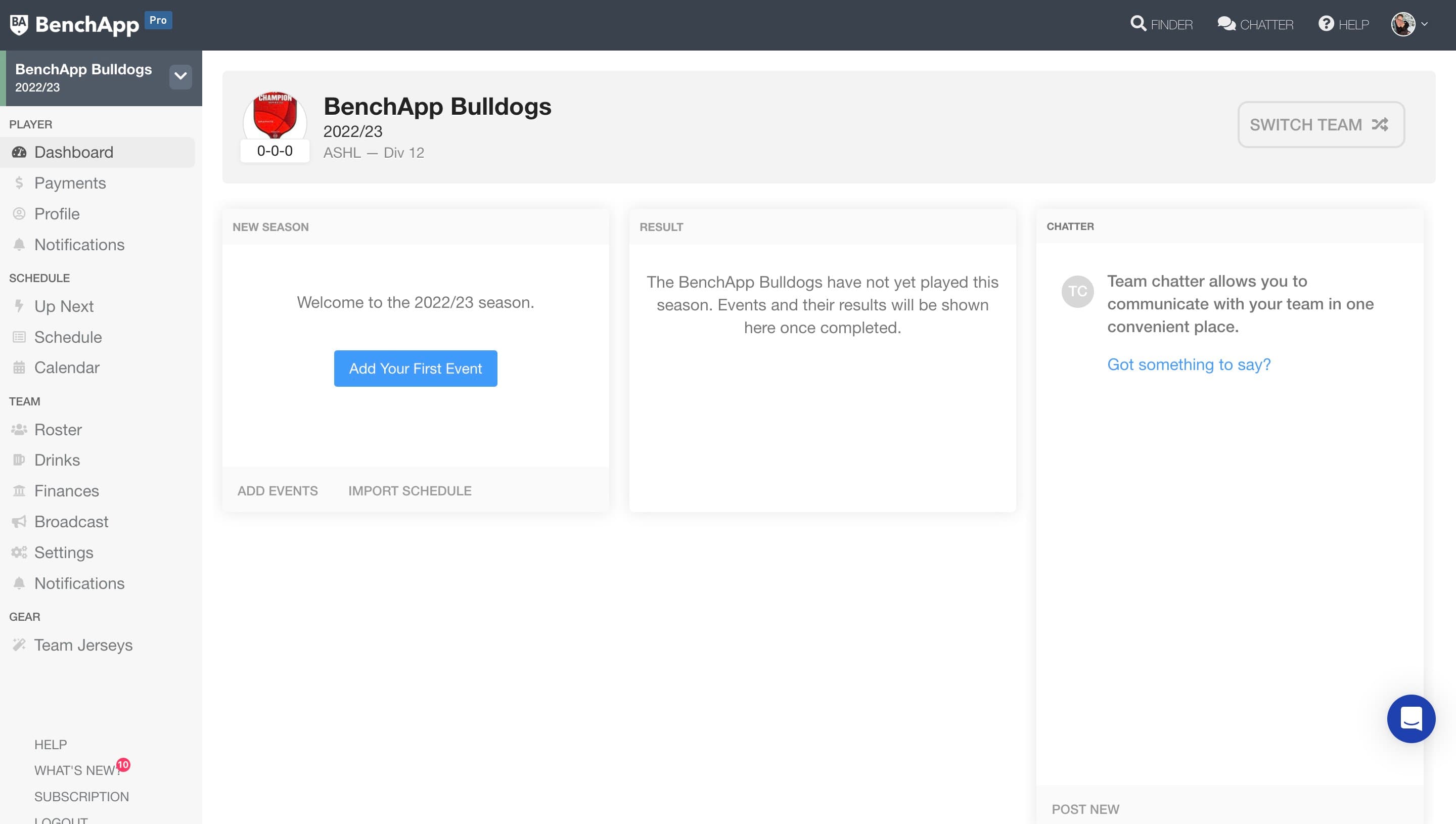Click ADD EVENTS in New Season card
Screen dimensions: 1456x824
[277, 491]
